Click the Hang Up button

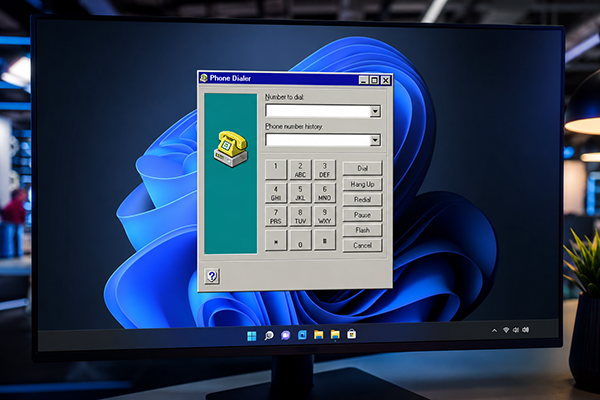tap(362, 184)
